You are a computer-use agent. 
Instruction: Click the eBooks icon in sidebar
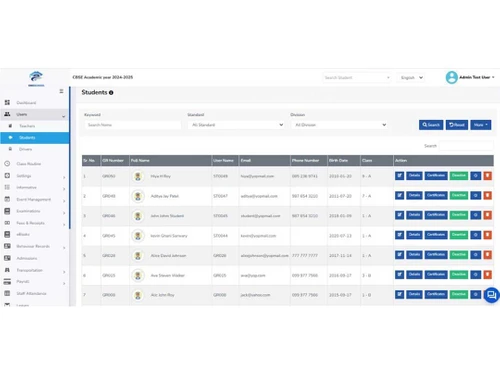pos(7,234)
